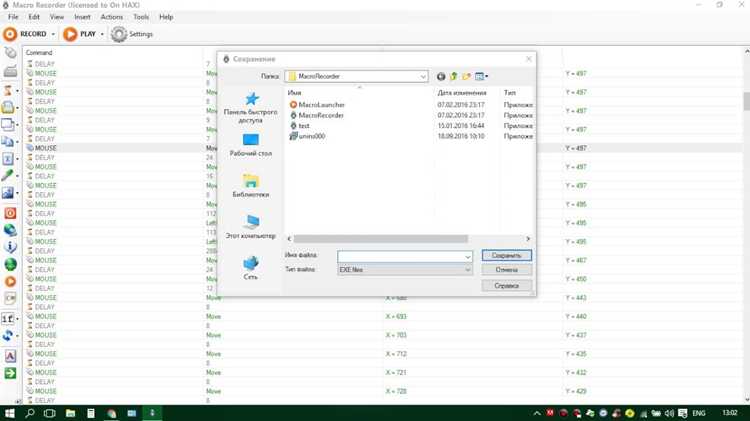The width and height of the screenshot is (750, 421).
Task: Click the file list scroll right arrow
Action: pos(528,239)
